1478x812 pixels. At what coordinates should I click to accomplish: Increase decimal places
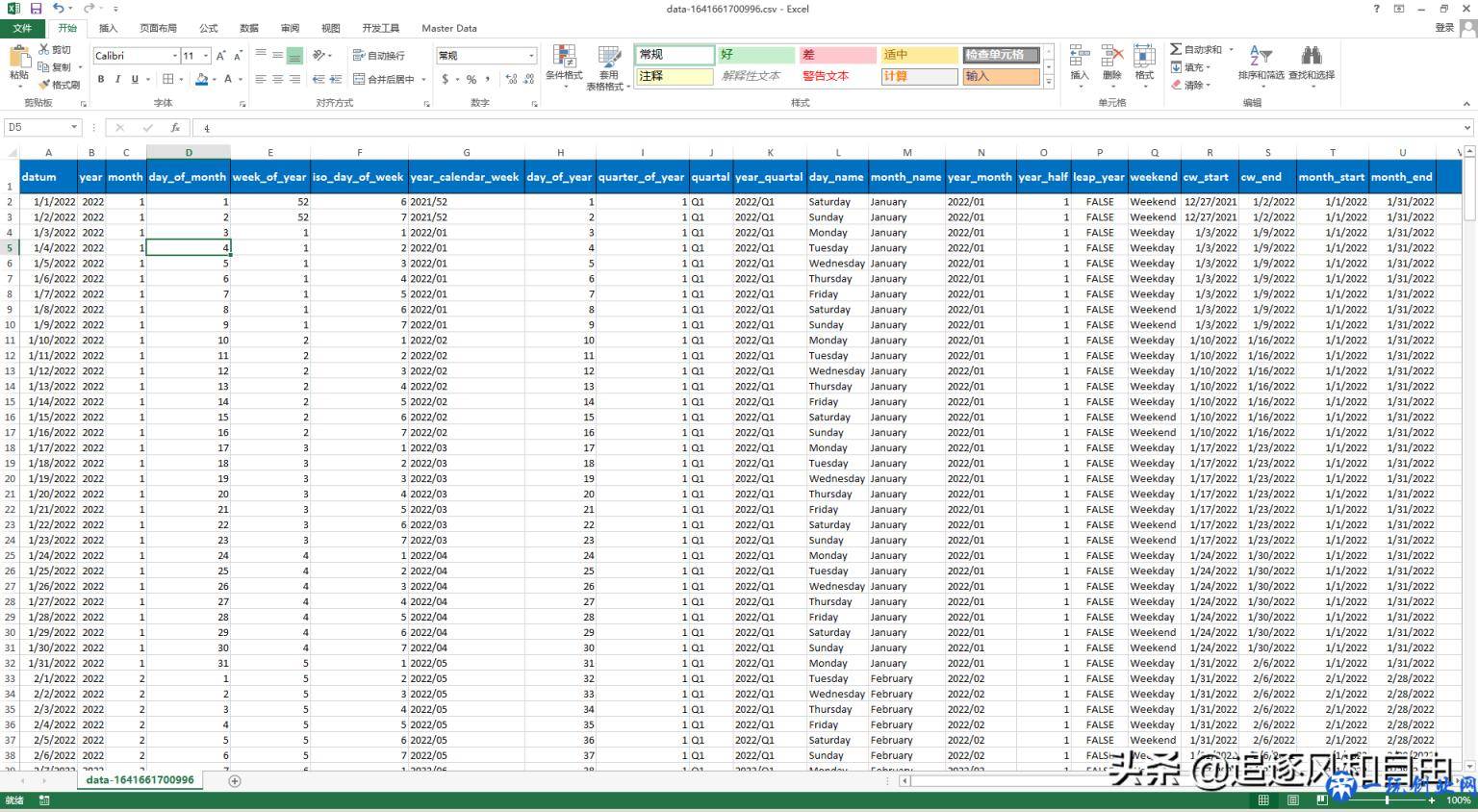[x=512, y=79]
